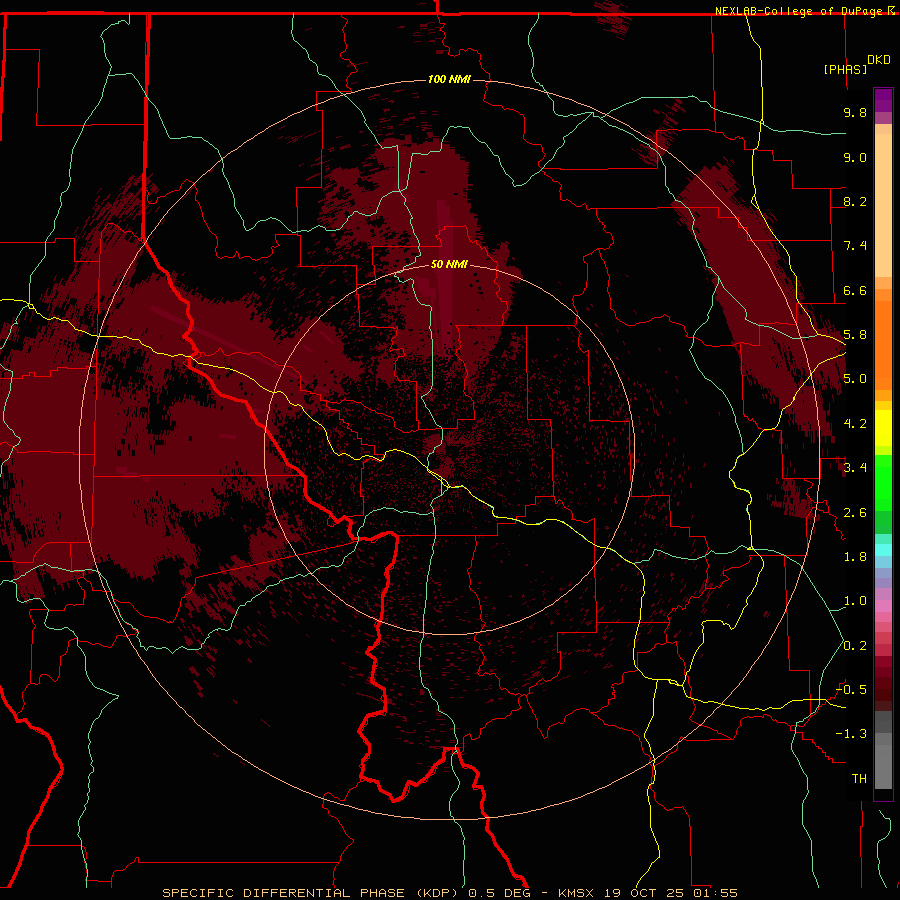
Task: Click the pink segment of the color bar
Action: point(883,606)
